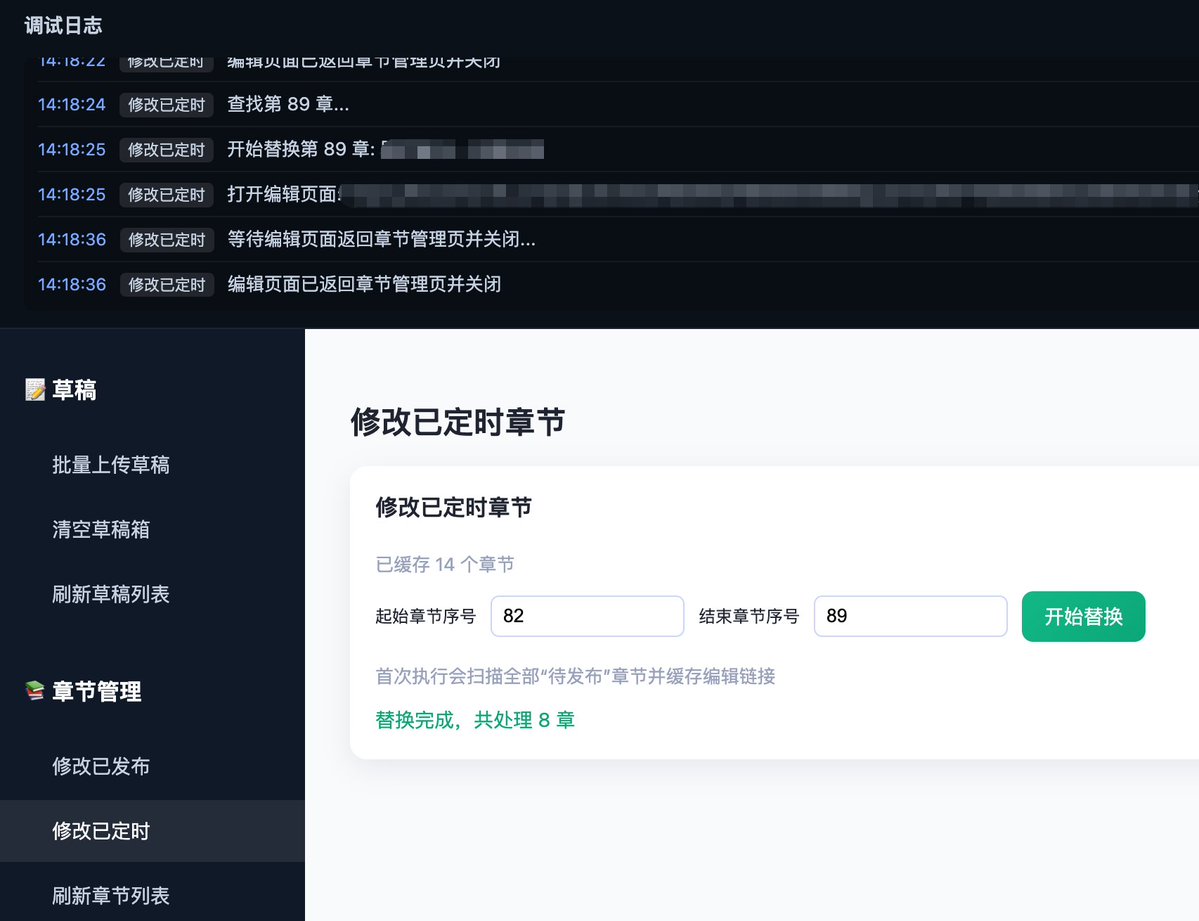Click the 修改已定时 tag at 14:18:24

166,104
